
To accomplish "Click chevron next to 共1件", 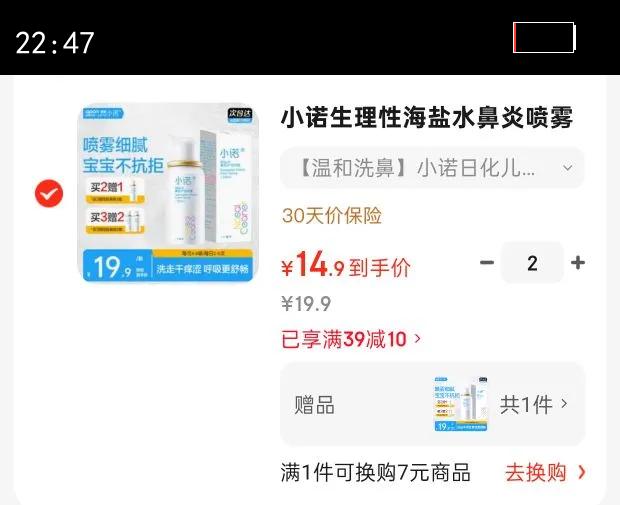I will point(564,404).
